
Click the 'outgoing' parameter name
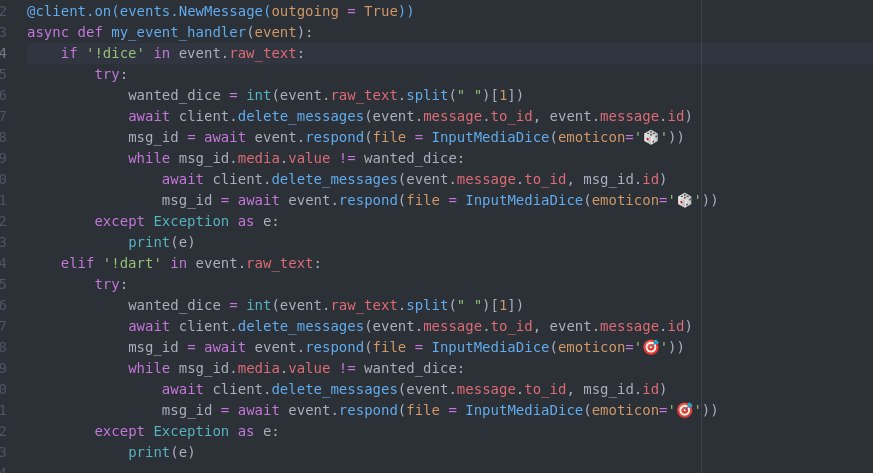305,11
